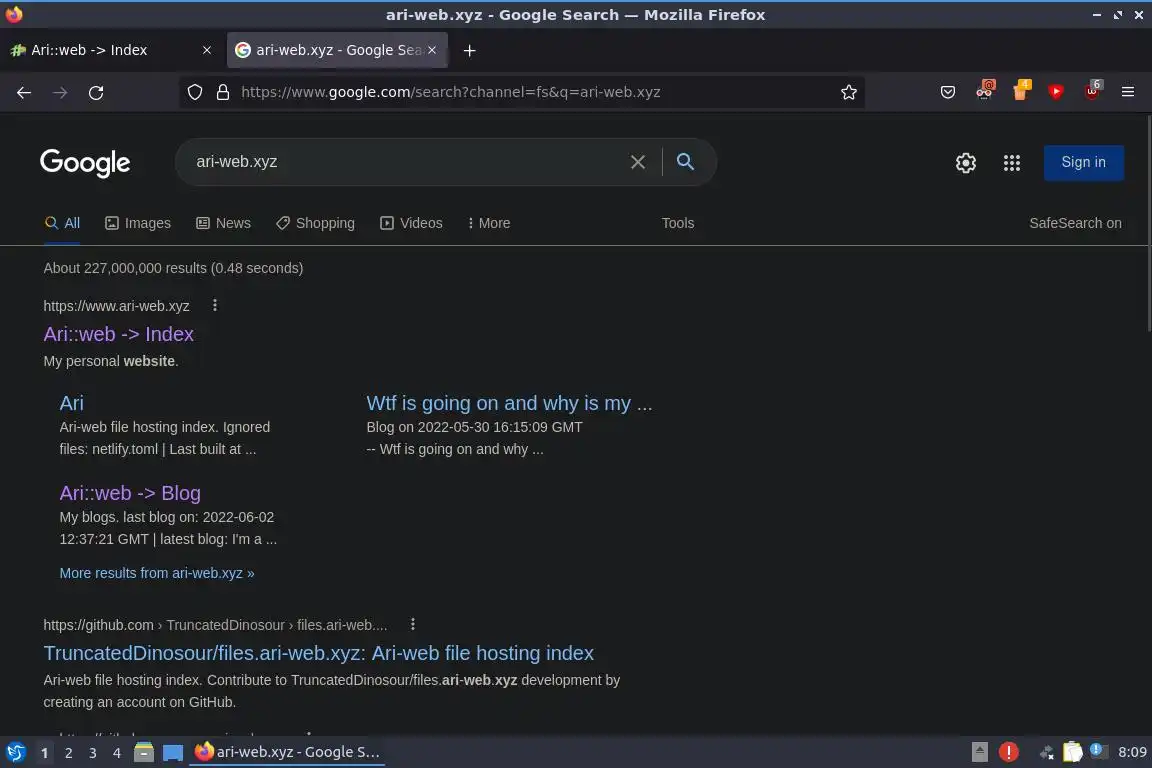Image resolution: width=1152 pixels, height=768 pixels.
Task: Open the extension with the @ badge
Action: [984, 90]
